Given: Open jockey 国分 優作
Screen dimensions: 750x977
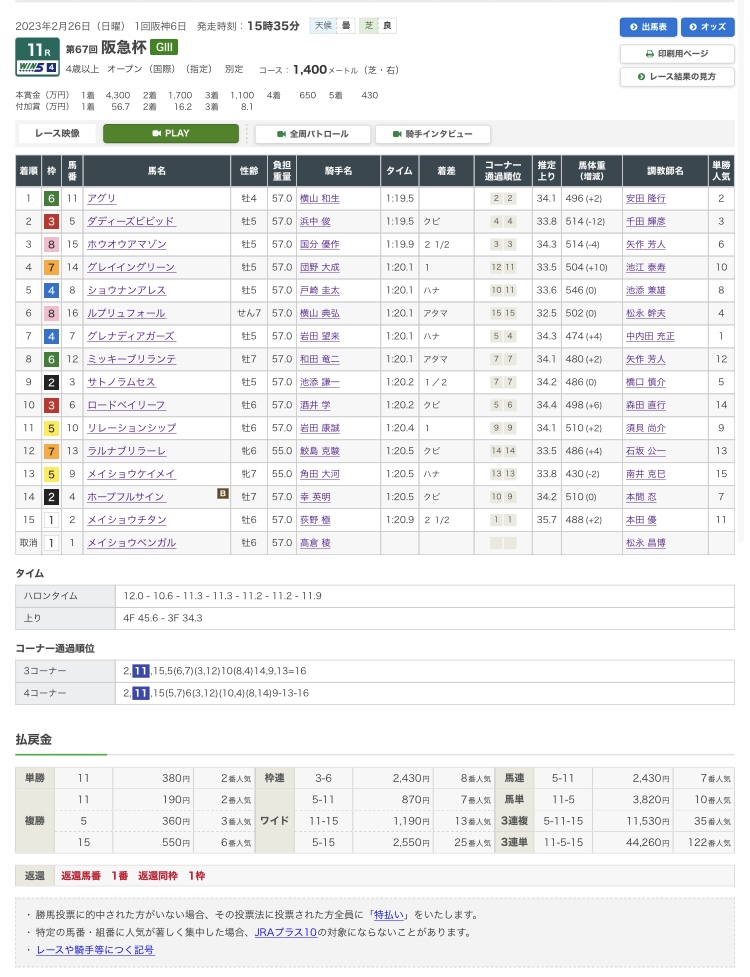Looking at the screenshot, I should [x=320, y=244].
